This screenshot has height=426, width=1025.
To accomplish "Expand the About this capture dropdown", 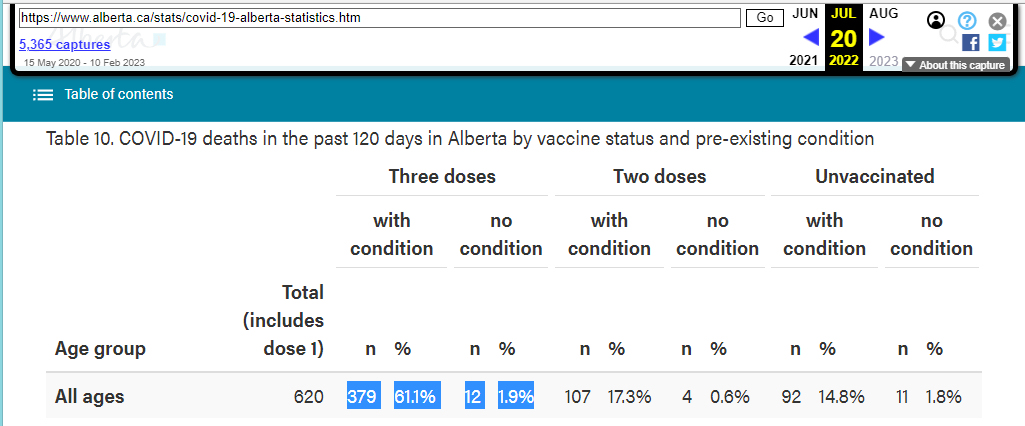I will 956,65.
